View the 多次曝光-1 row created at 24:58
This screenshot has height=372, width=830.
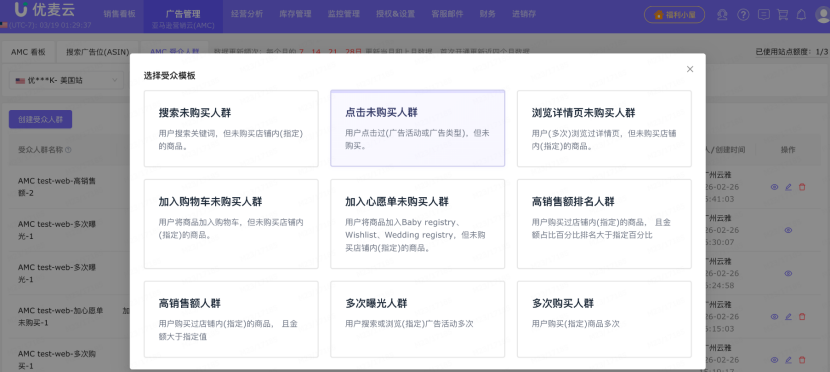coord(788,274)
